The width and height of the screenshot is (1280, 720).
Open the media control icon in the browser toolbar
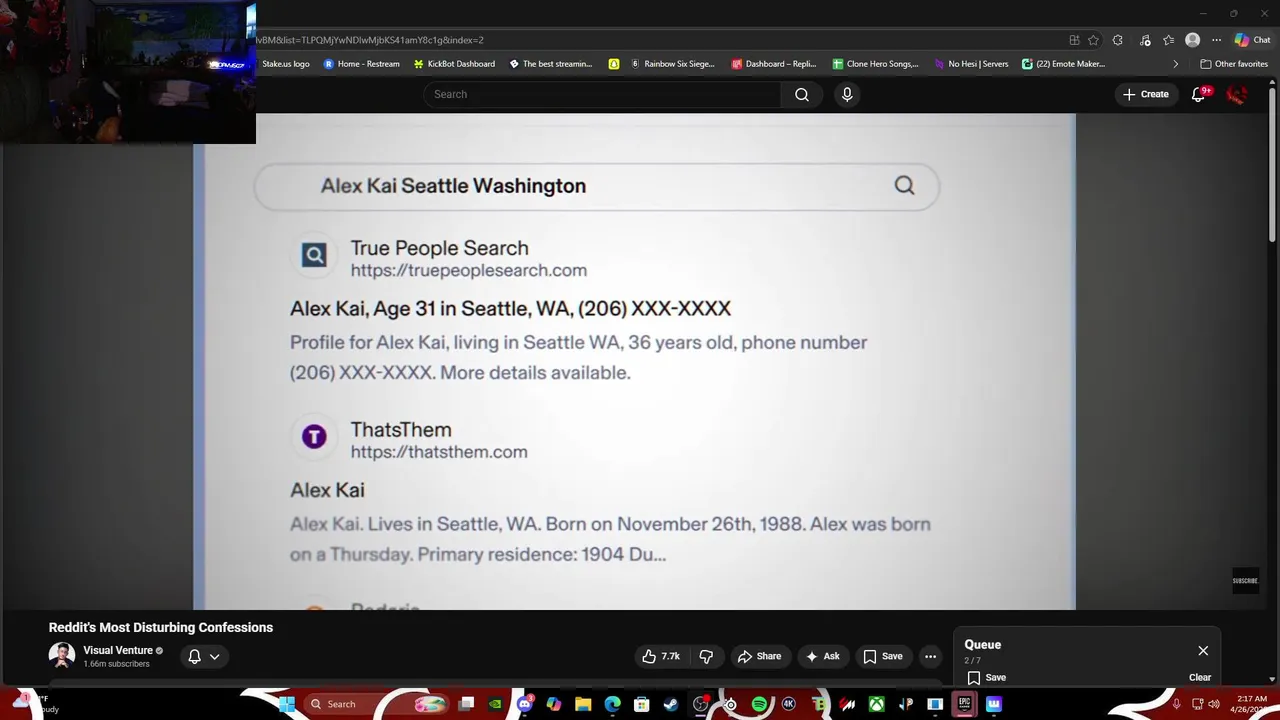[1144, 40]
